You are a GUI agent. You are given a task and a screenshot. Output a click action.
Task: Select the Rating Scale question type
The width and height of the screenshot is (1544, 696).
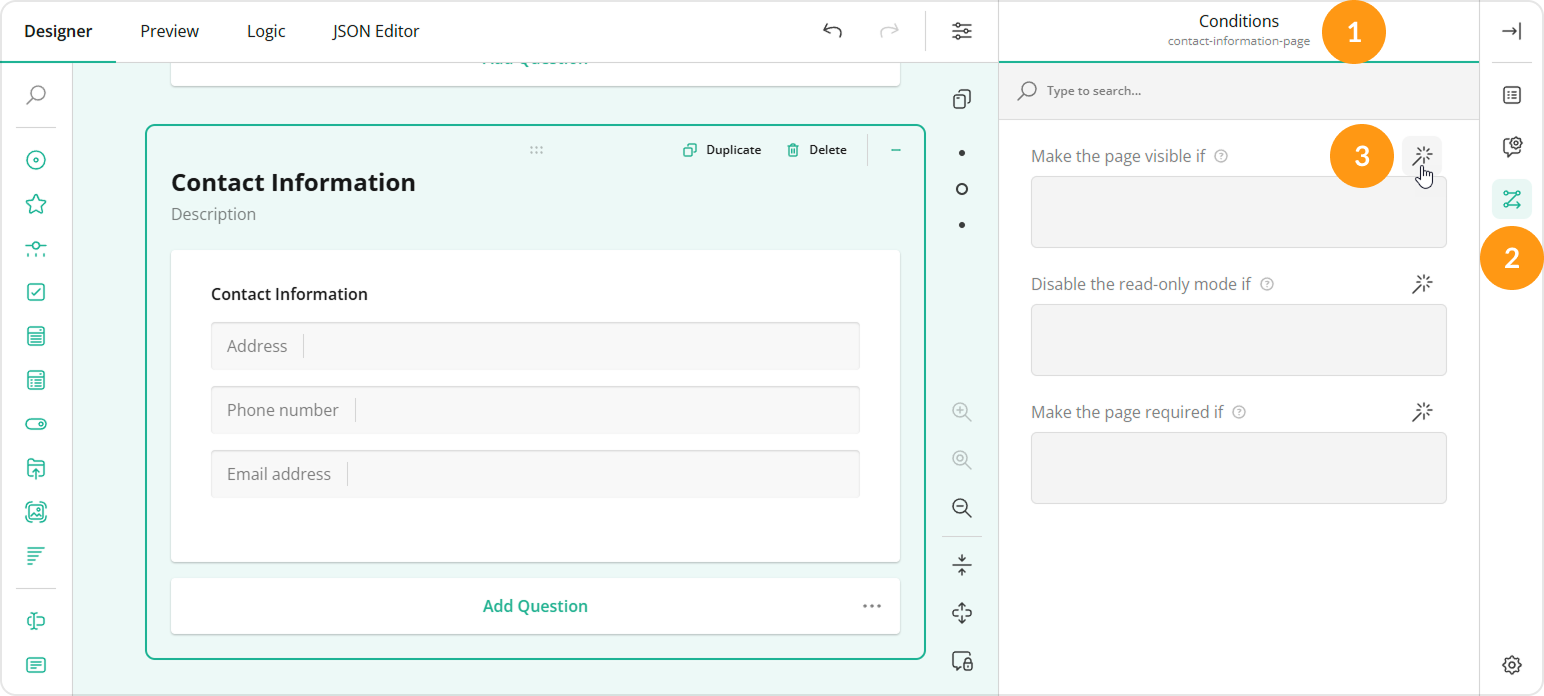(36, 203)
